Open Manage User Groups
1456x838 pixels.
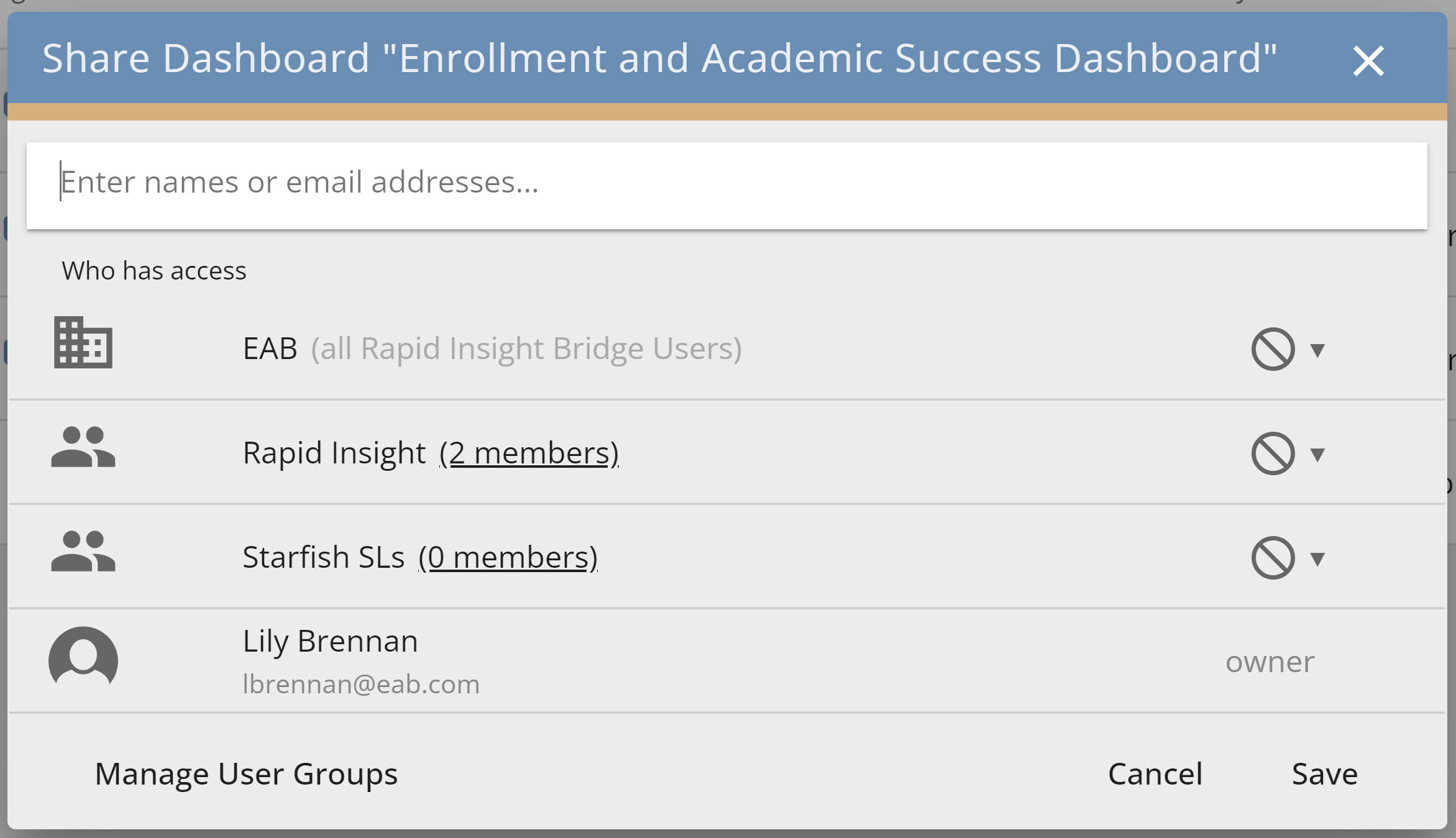pyautogui.click(x=246, y=773)
